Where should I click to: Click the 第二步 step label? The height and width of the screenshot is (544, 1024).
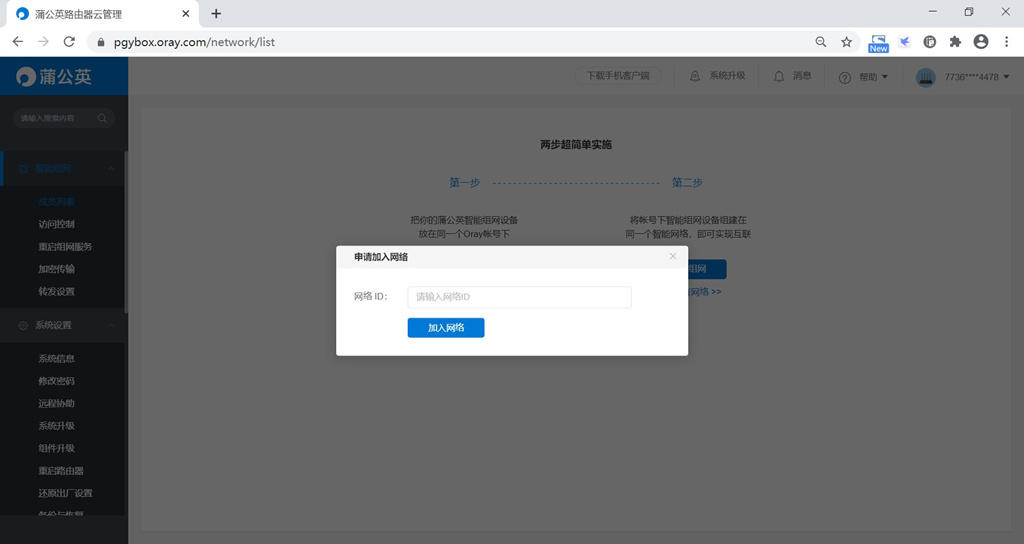687,182
